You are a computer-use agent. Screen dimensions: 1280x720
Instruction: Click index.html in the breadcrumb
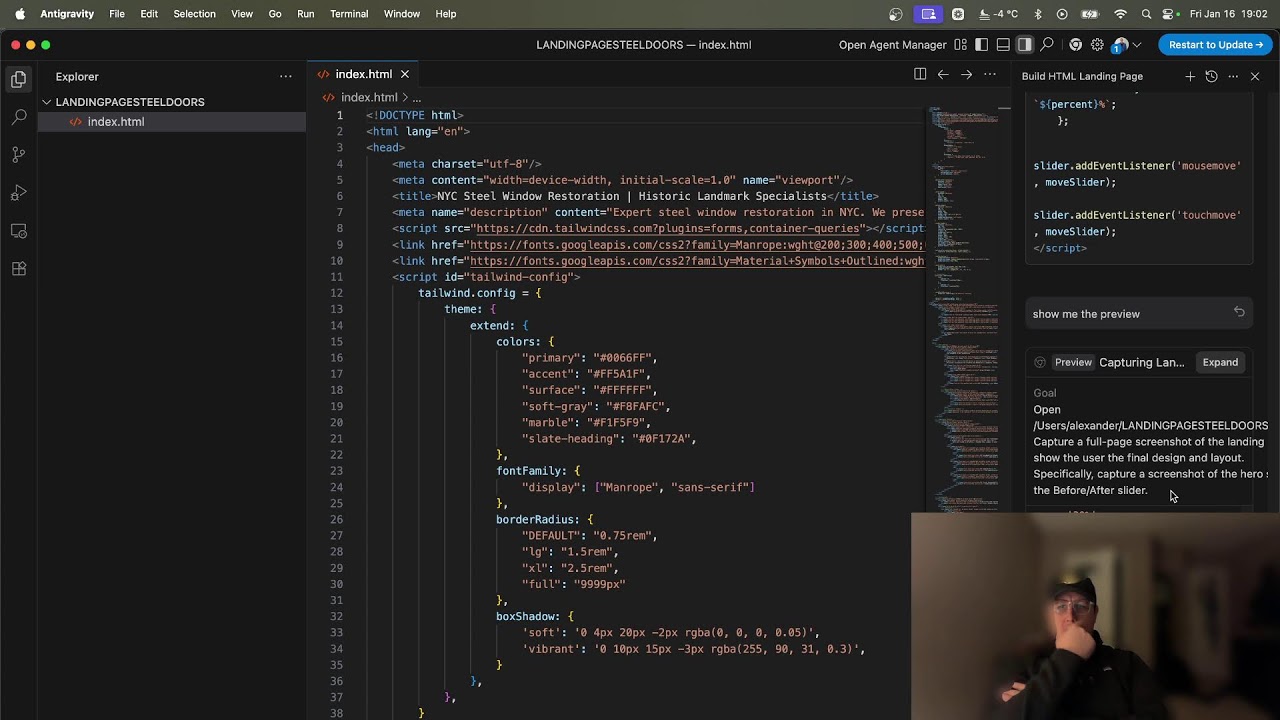[x=369, y=97]
